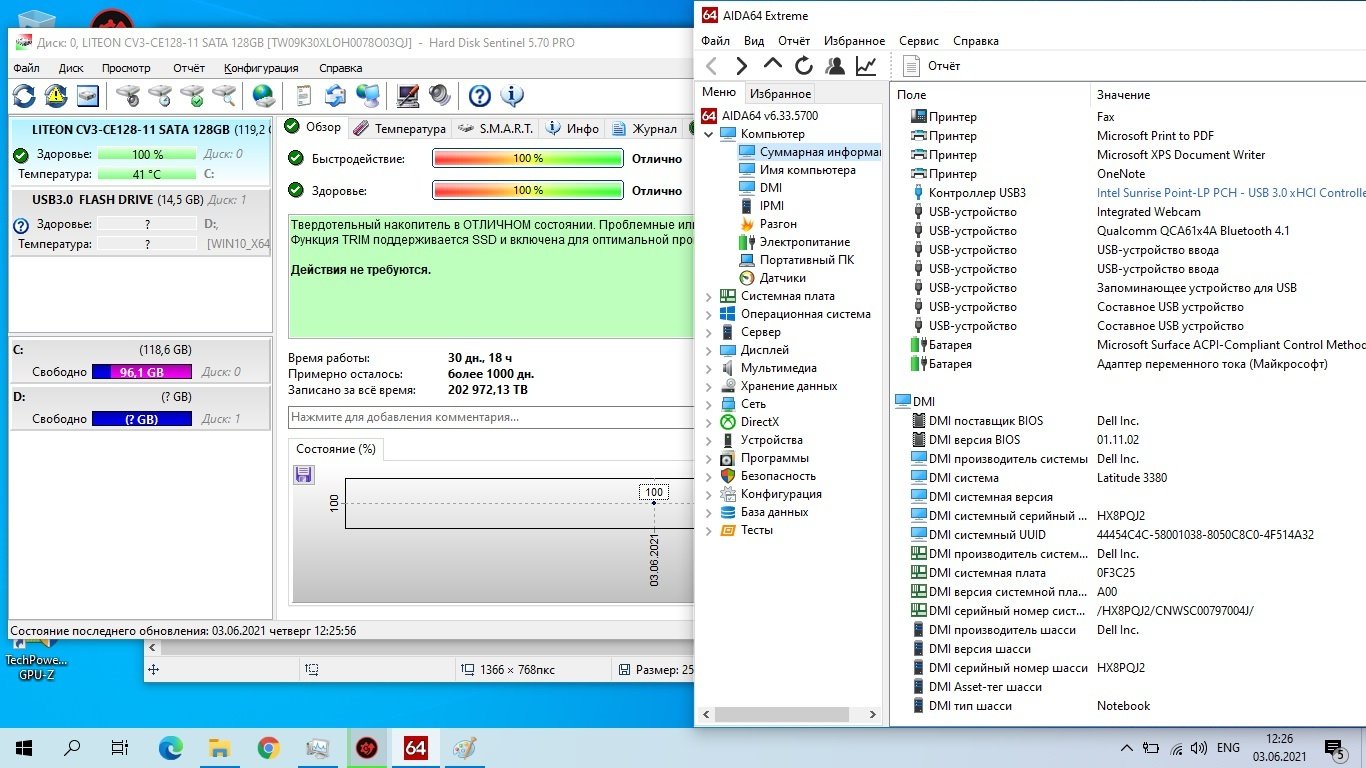
Task: Click the AIDA64 refresh icon
Action: 803,66
